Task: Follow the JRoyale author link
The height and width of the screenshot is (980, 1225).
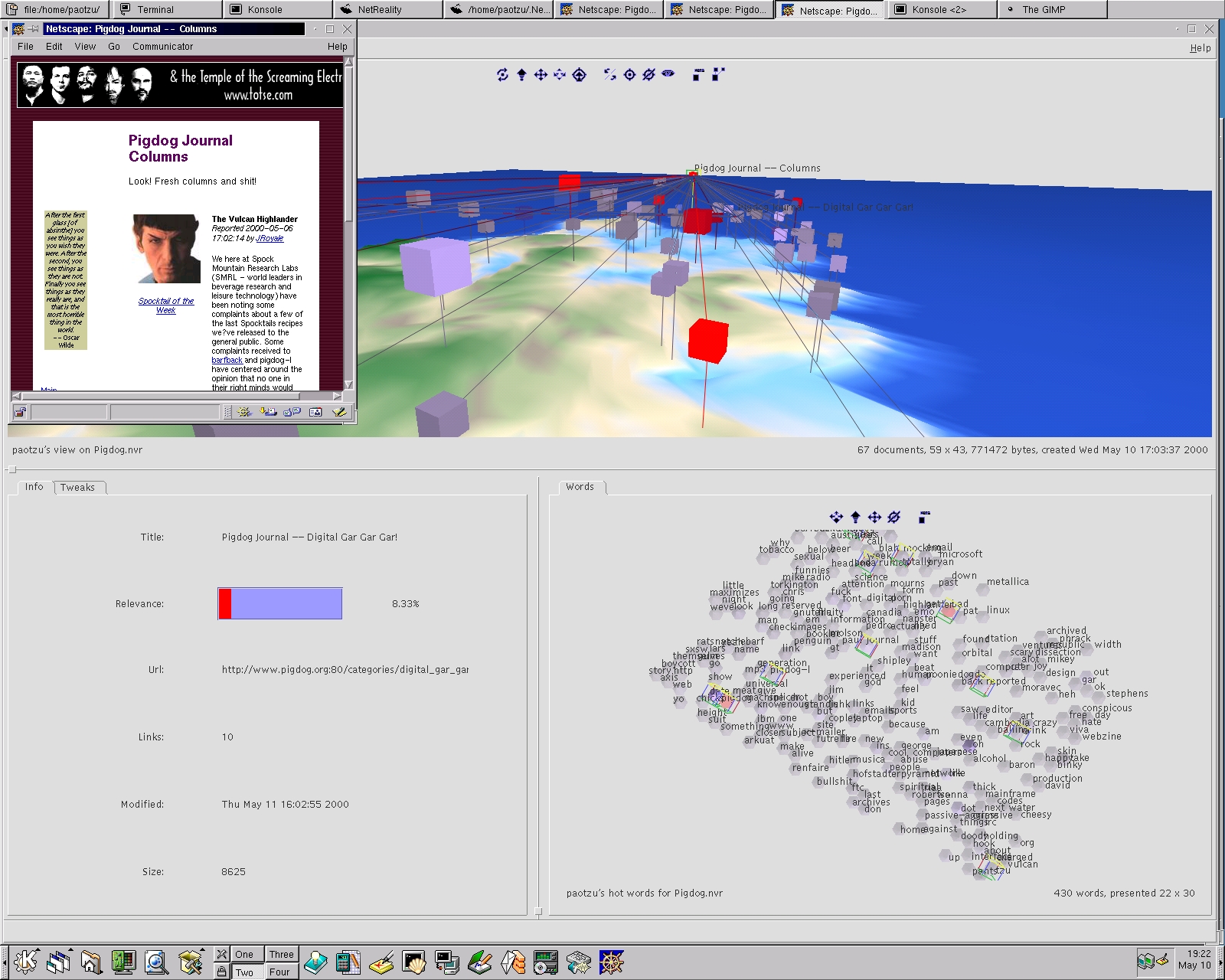Action: [x=269, y=238]
